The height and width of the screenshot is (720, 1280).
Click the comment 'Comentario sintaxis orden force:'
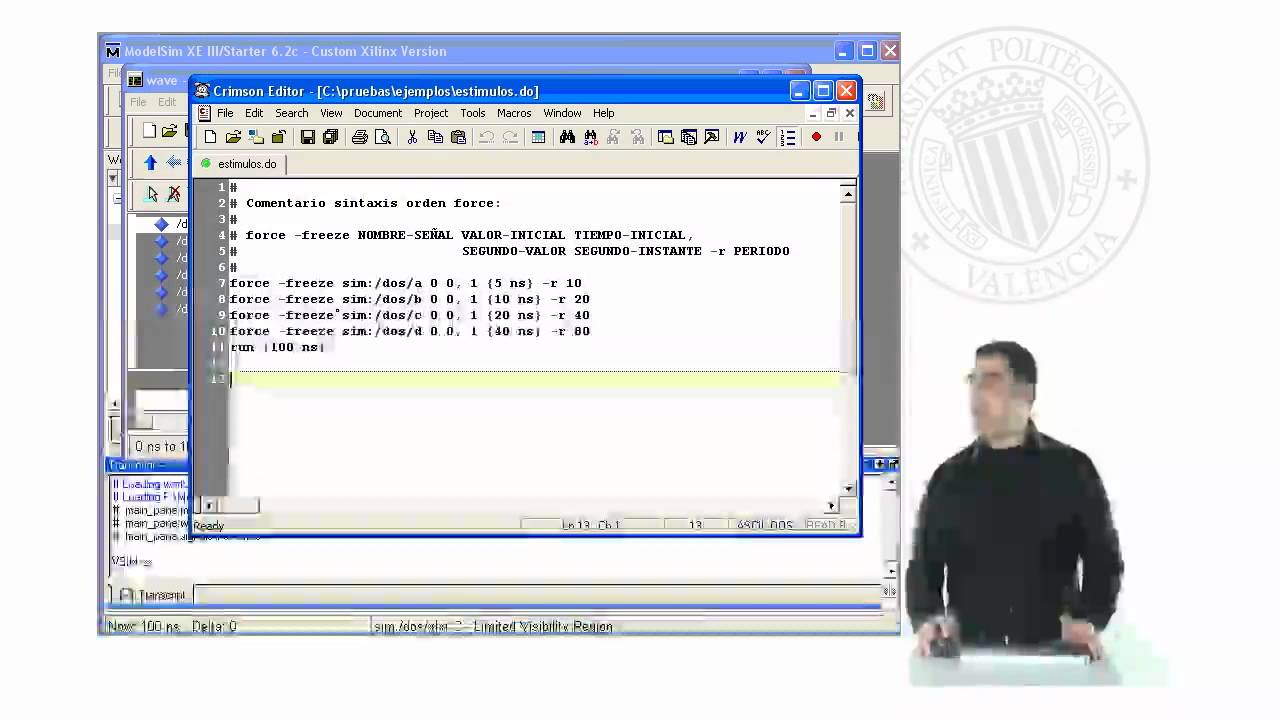click(373, 203)
